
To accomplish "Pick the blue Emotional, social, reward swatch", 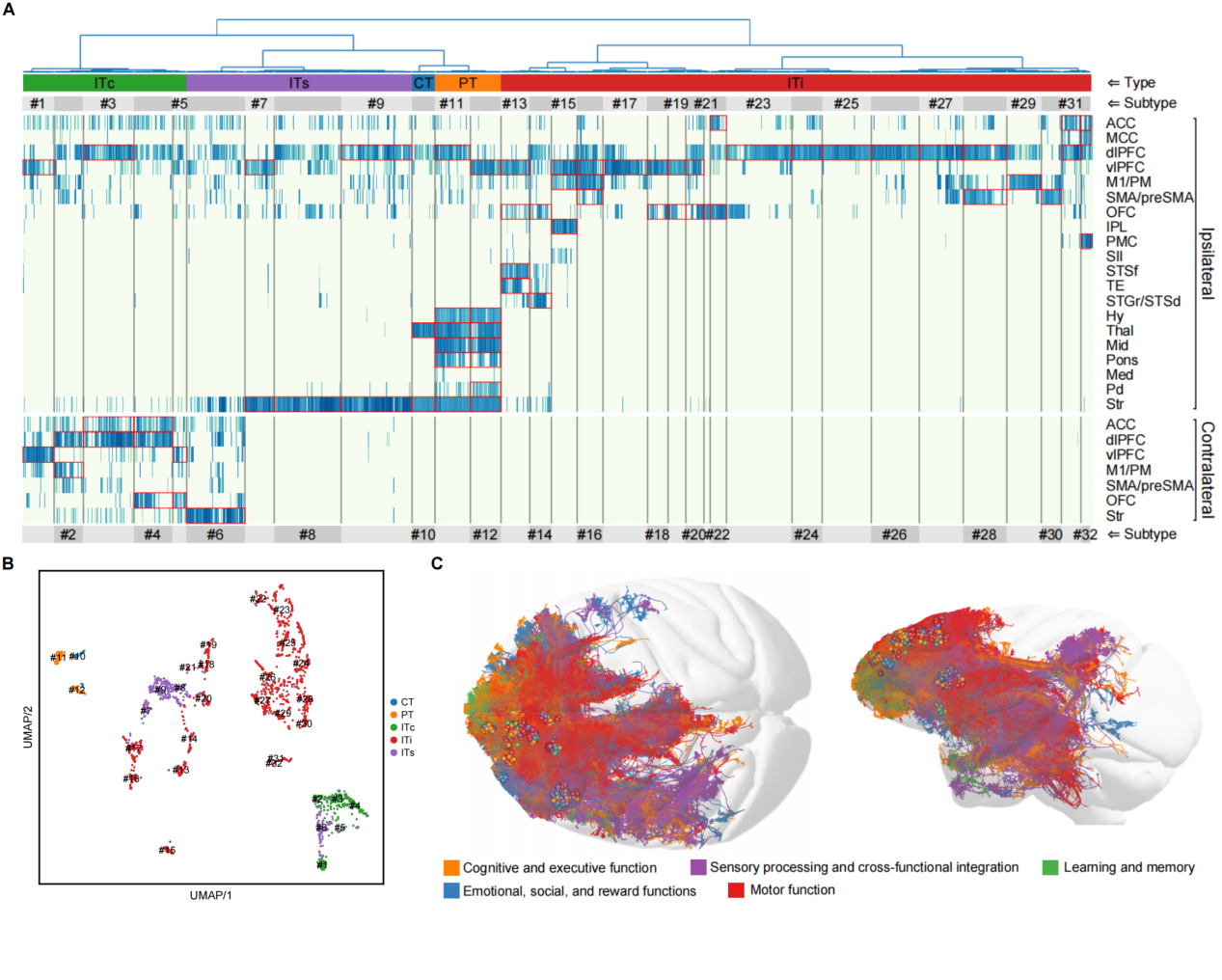I will coord(451,891).
